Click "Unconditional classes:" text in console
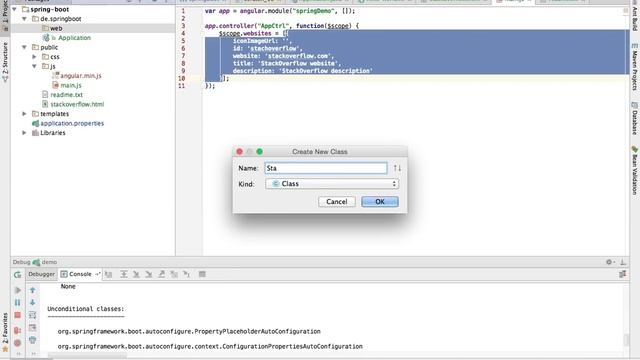 click(x=86, y=309)
